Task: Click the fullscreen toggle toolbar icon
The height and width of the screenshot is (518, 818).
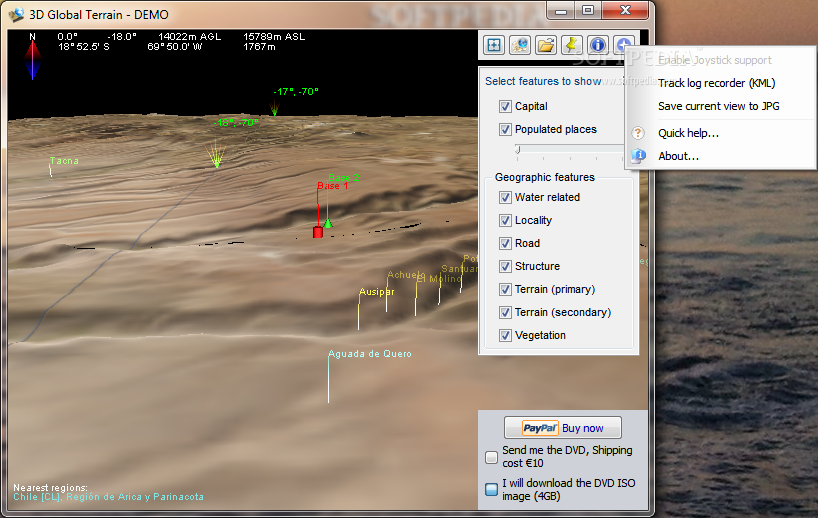Action: tap(494, 45)
